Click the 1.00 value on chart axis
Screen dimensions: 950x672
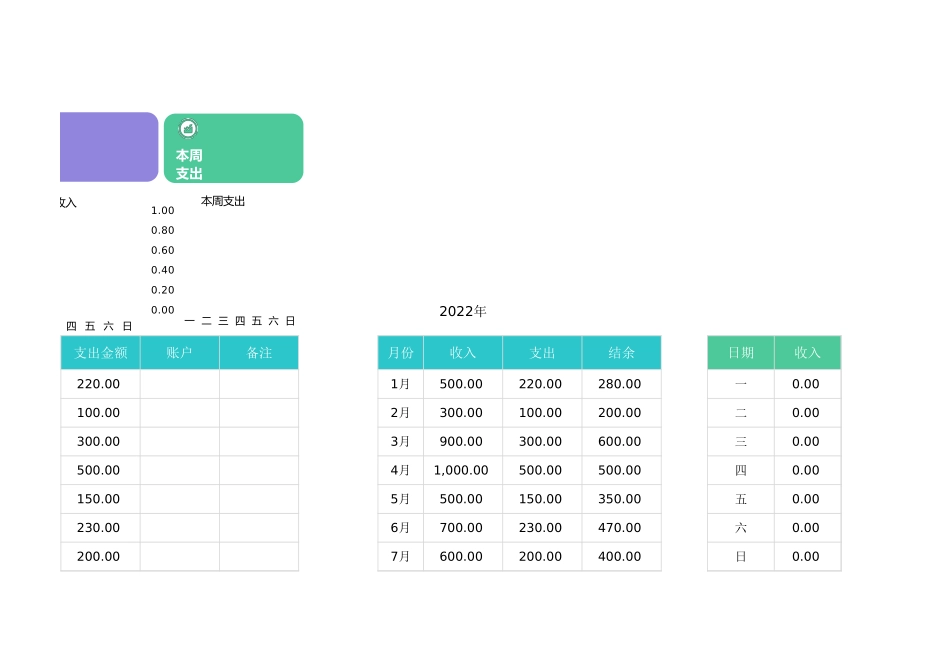tap(162, 210)
